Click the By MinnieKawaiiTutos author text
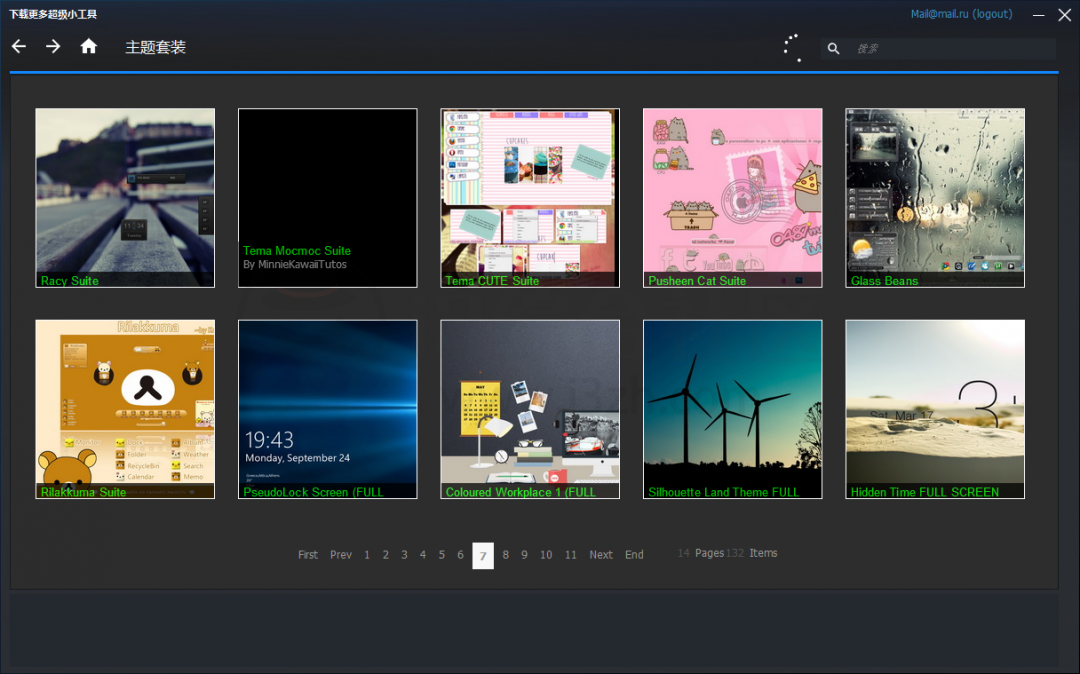The height and width of the screenshot is (674, 1080). [x=295, y=264]
